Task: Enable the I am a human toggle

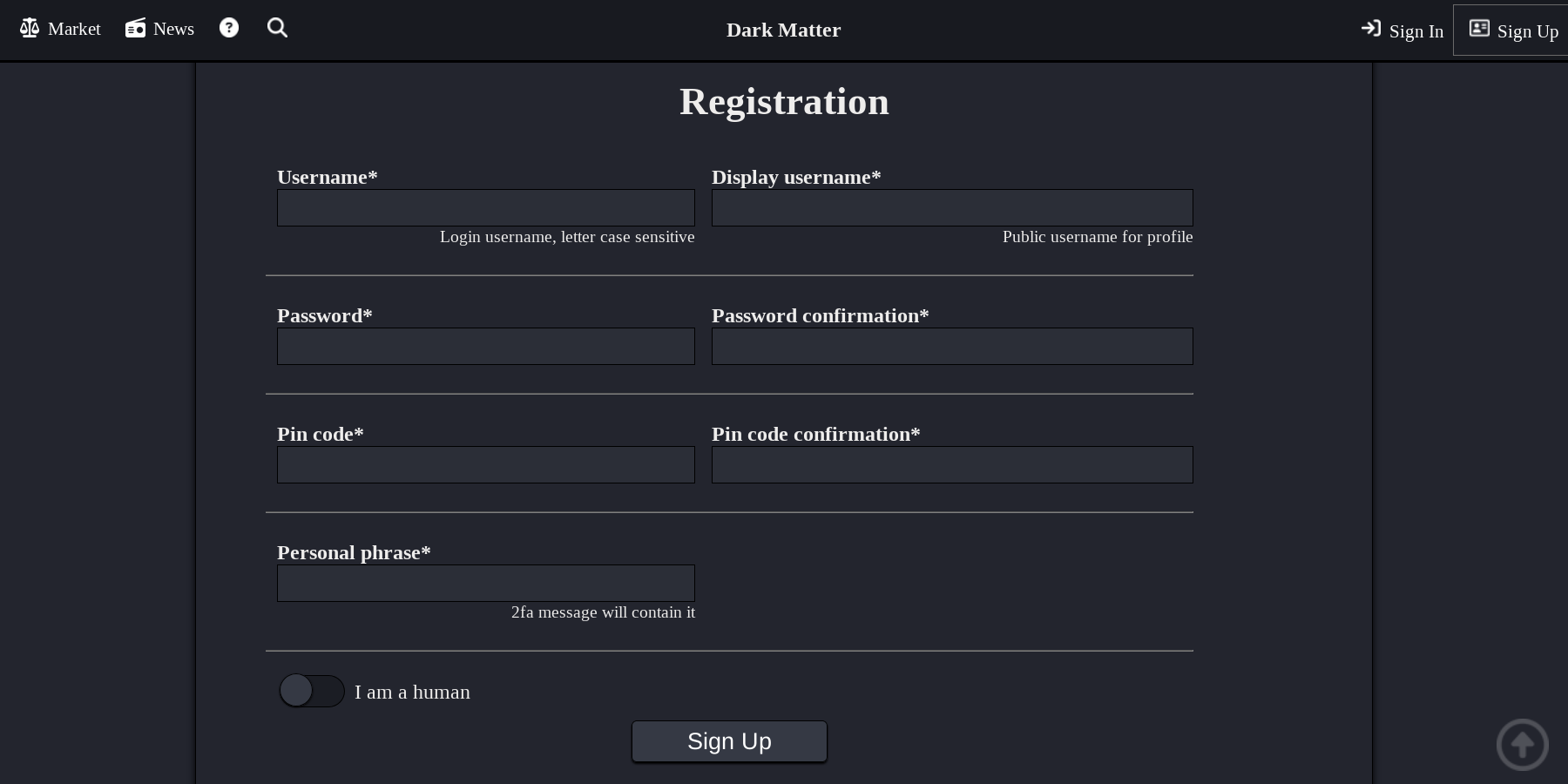Action: [x=312, y=691]
